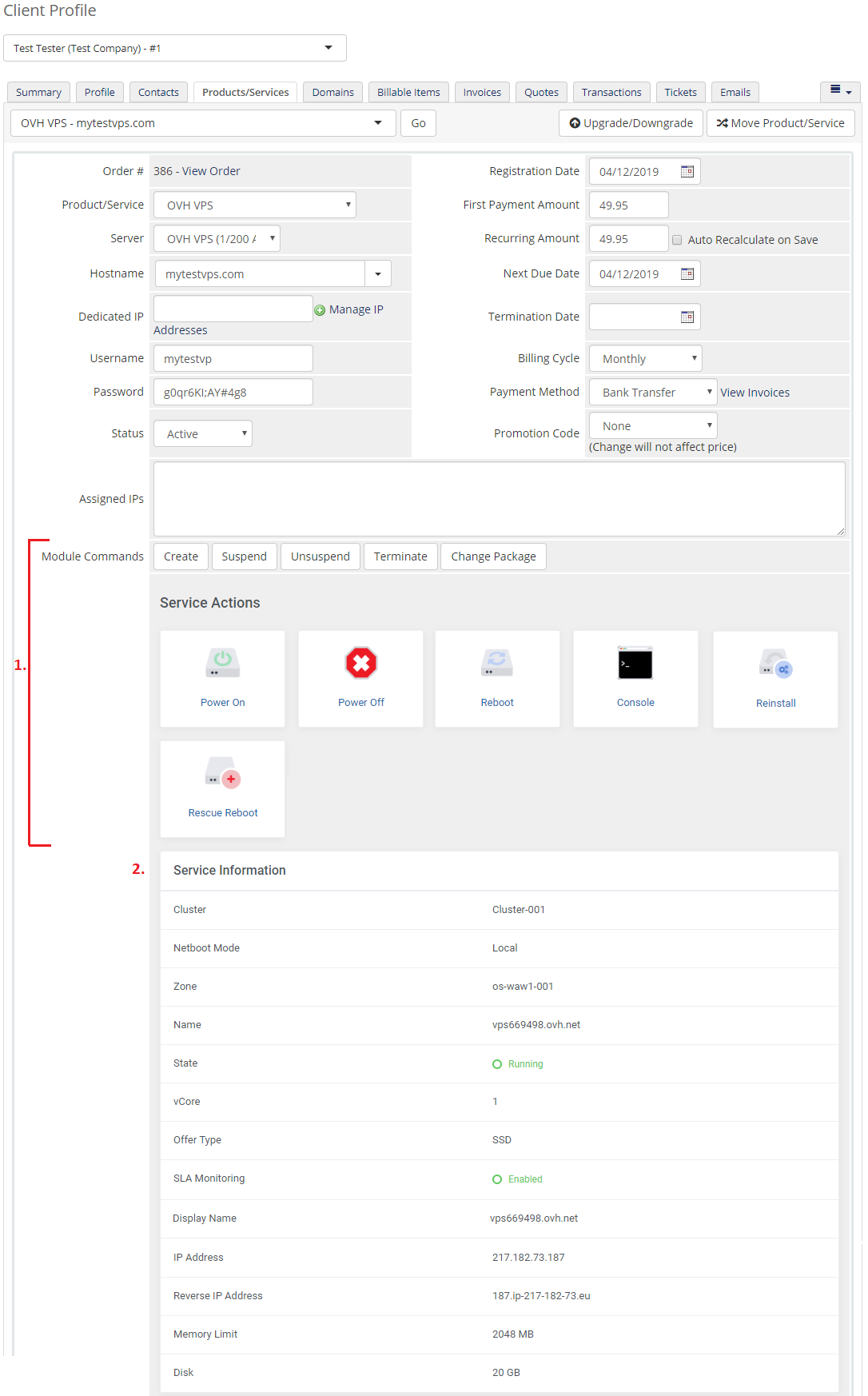This screenshot has height=1396, width=868.
Task: Click the Unsuspend module command
Action: 321,556
